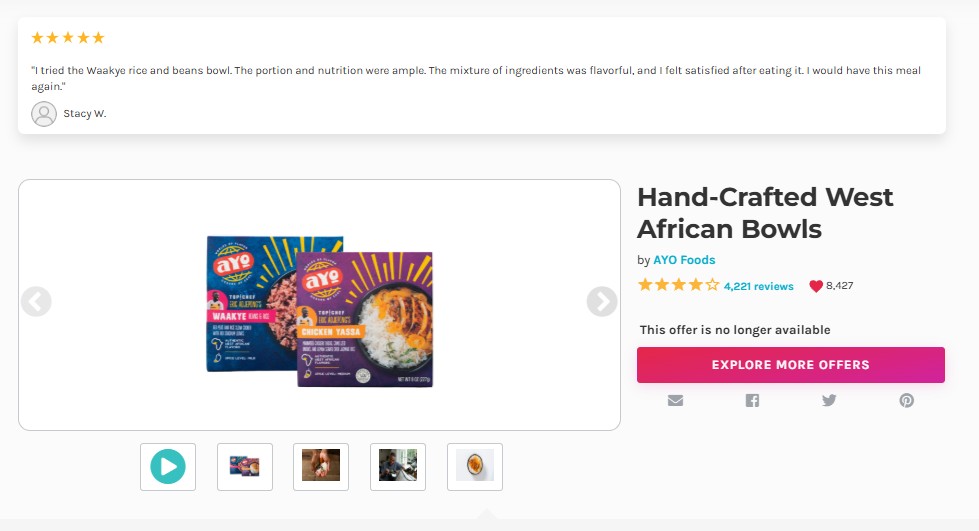
Task: Advance to next product image arrow
Action: tap(602, 302)
